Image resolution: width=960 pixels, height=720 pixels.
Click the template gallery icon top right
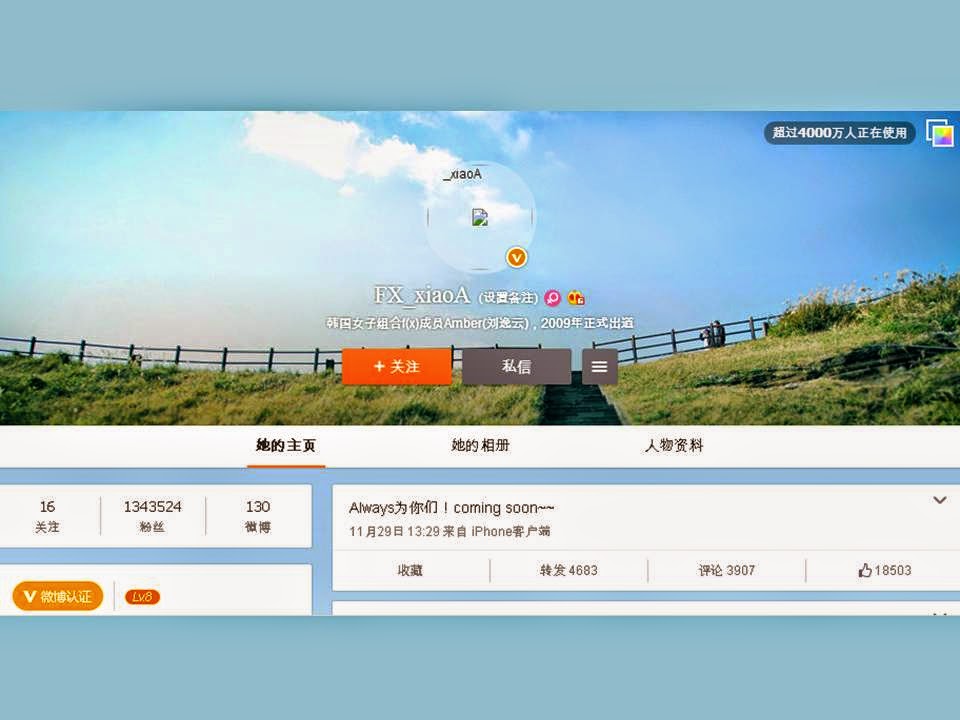tap(940, 133)
